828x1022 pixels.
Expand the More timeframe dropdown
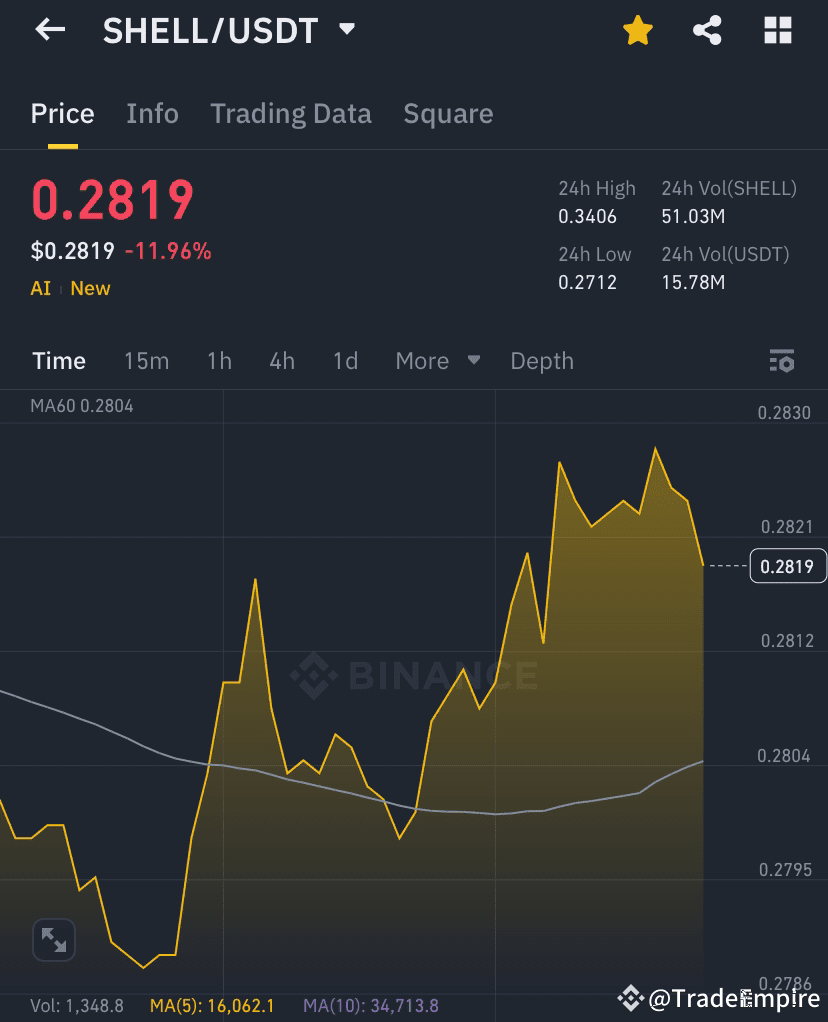pos(438,361)
